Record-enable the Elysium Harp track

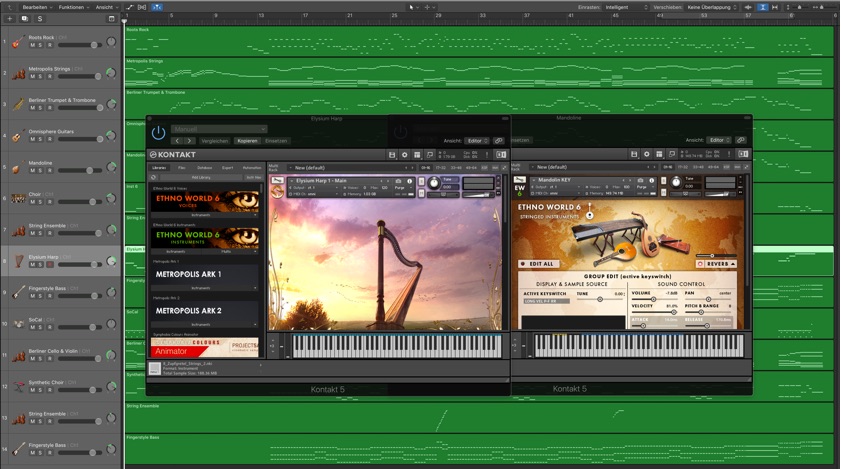point(49,265)
